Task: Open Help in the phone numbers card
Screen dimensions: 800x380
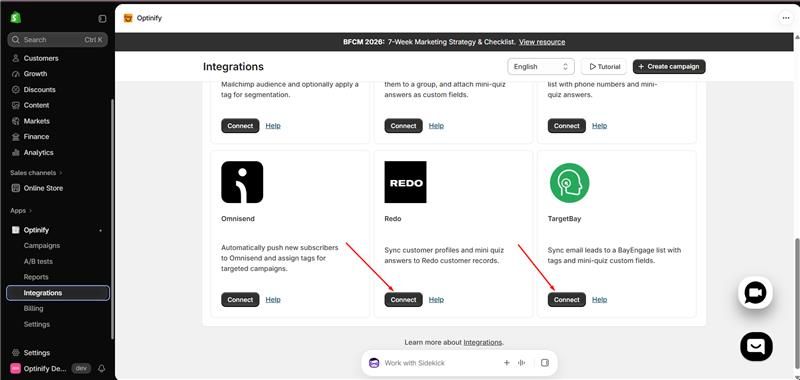Action: coord(599,126)
